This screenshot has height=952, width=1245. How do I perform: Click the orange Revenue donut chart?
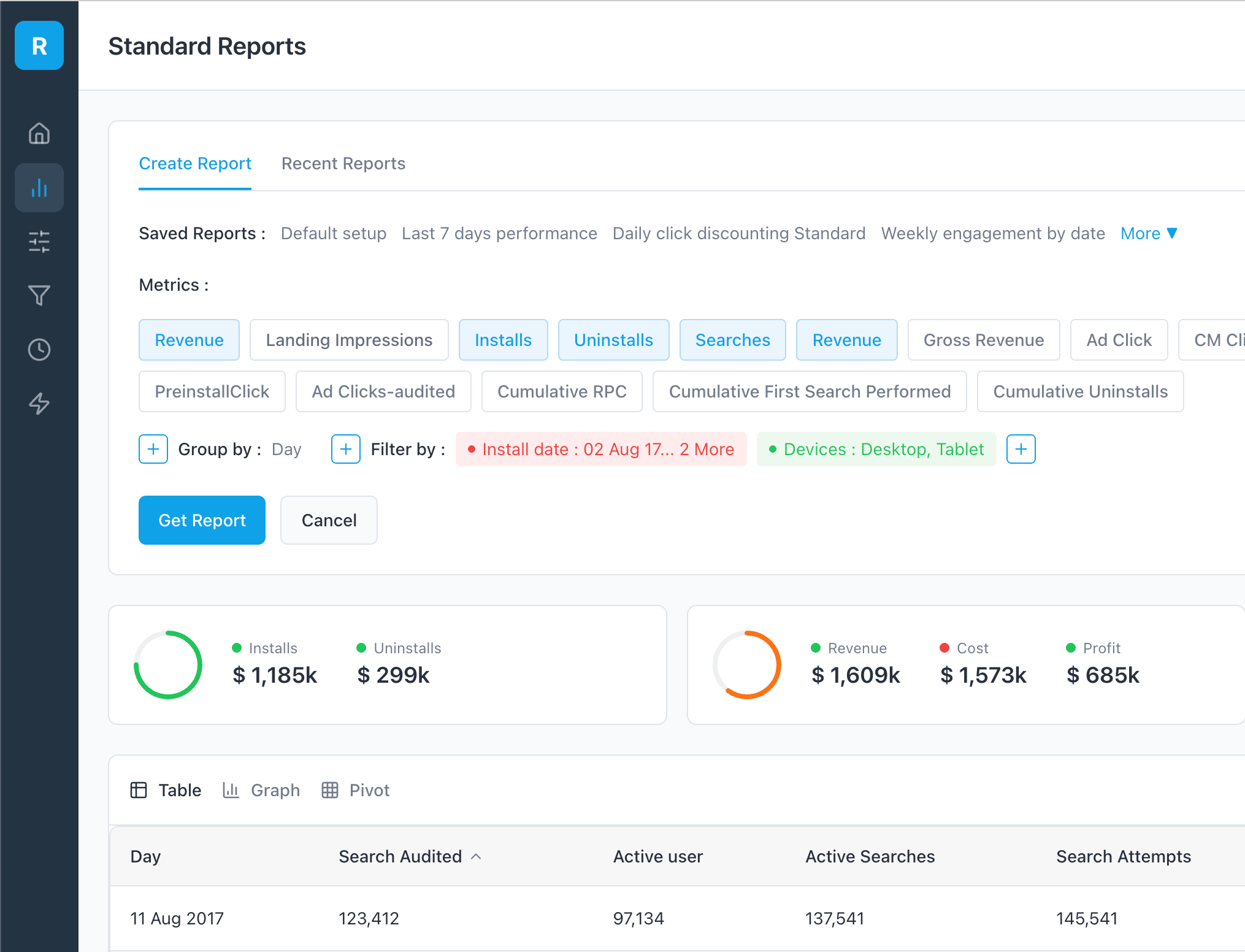tap(747, 665)
